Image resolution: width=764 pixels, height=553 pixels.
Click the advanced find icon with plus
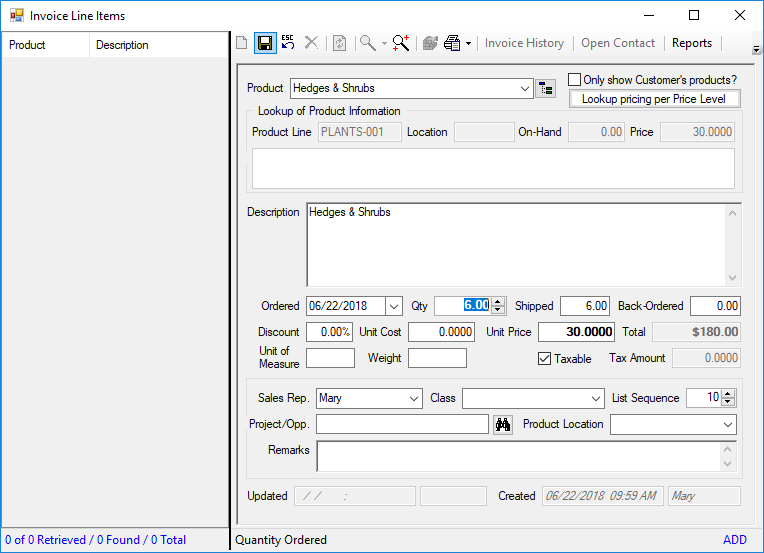click(x=401, y=43)
